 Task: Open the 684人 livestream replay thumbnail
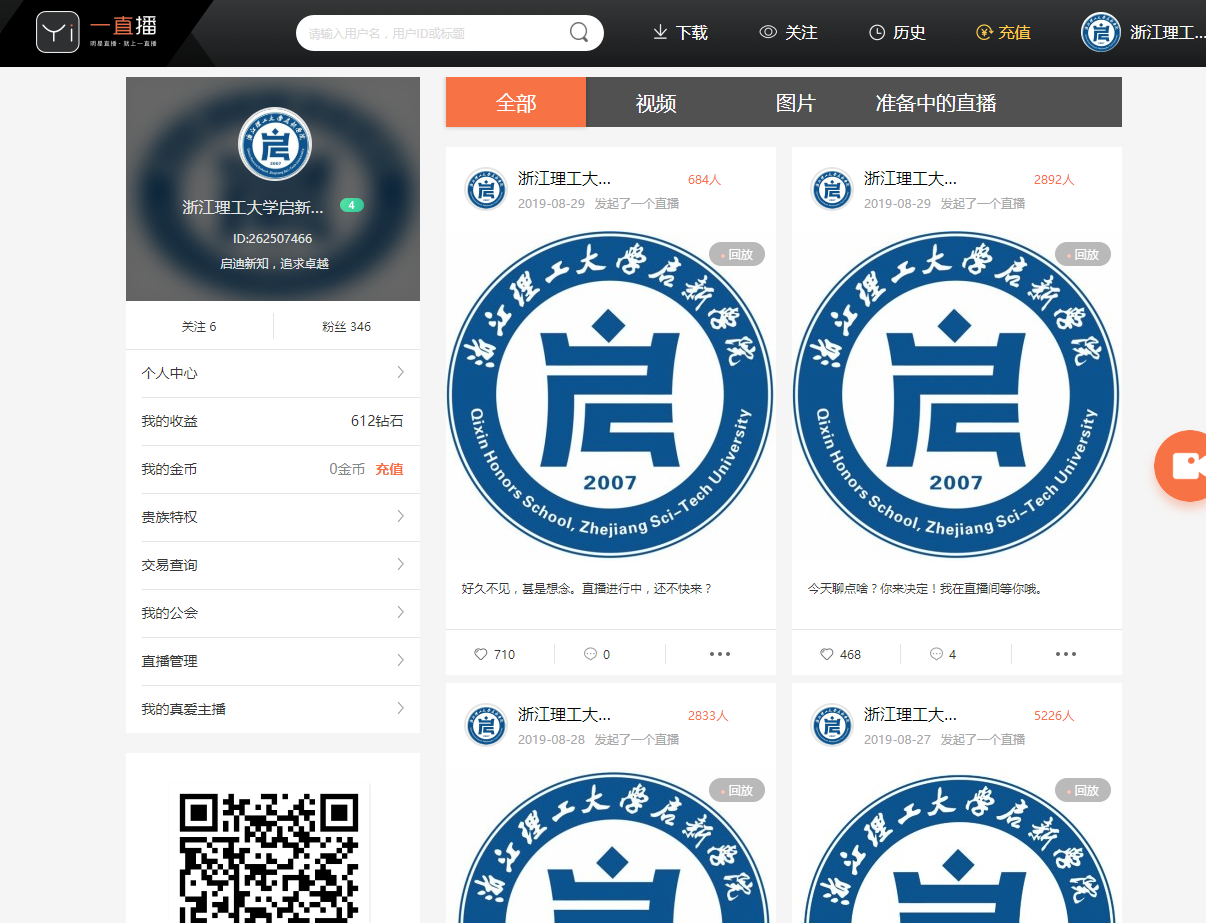610,395
